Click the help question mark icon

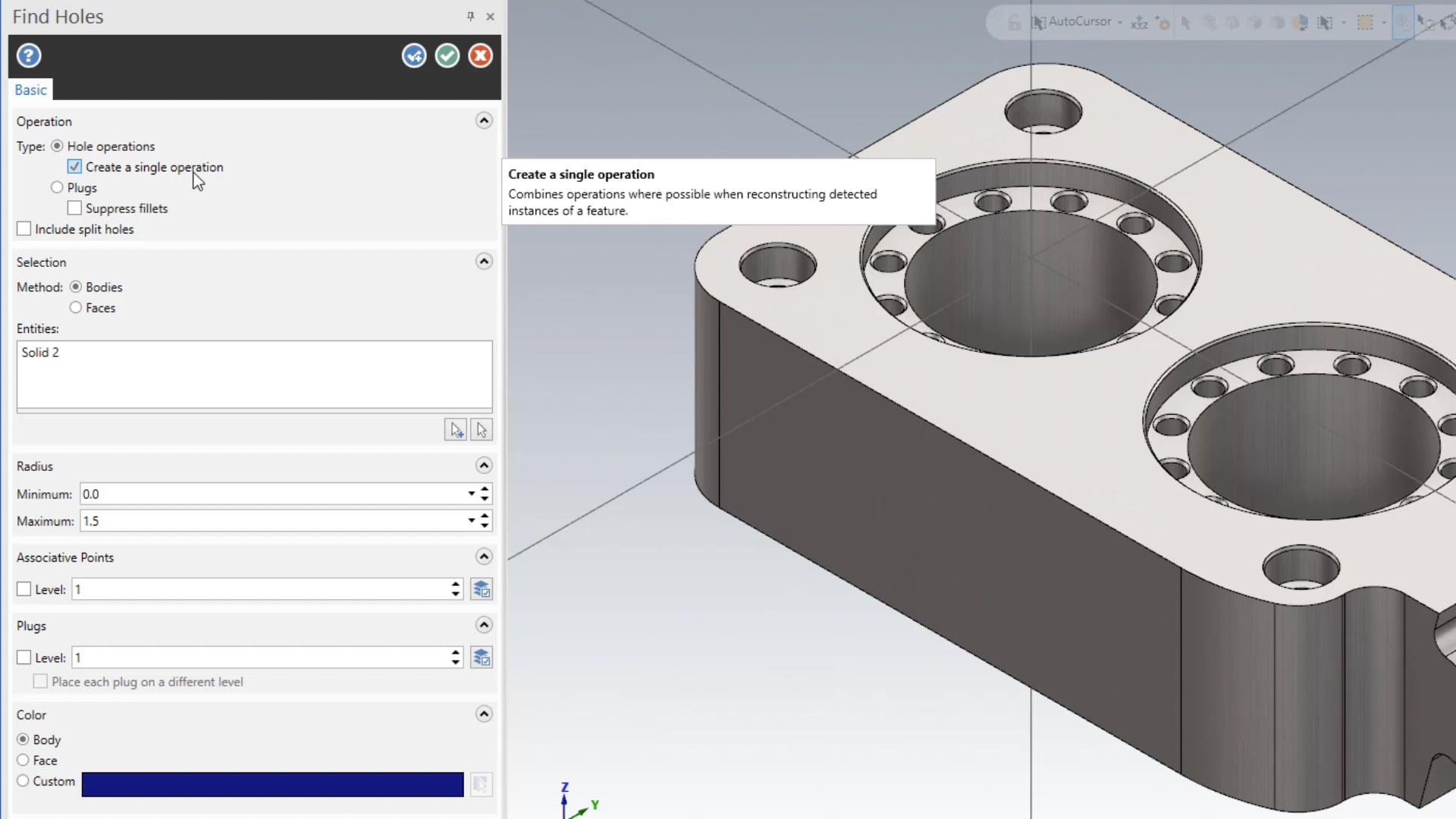coord(28,55)
